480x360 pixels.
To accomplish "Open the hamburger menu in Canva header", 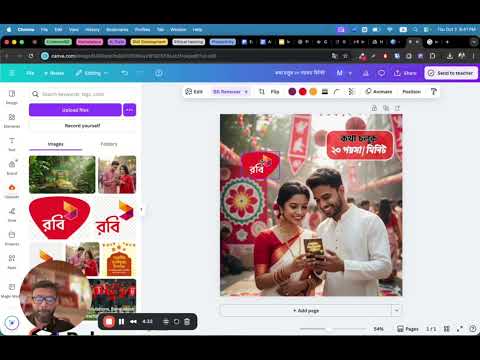I will tap(12, 73).
